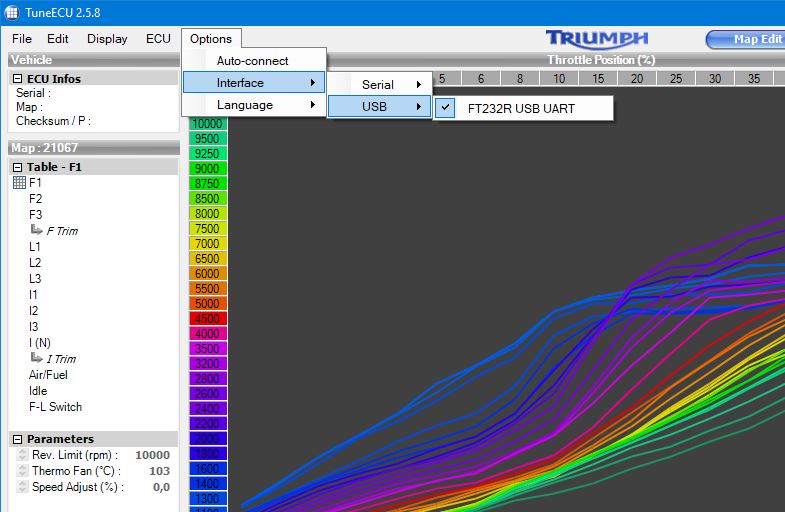Collapse the Parameters section
785x512 pixels.
coord(17,439)
